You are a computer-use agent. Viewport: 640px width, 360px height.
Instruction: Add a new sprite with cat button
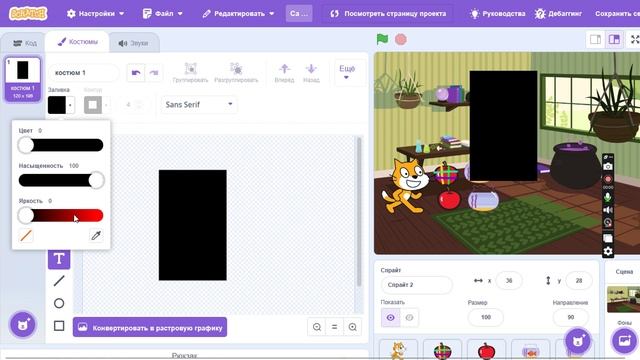[578, 340]
